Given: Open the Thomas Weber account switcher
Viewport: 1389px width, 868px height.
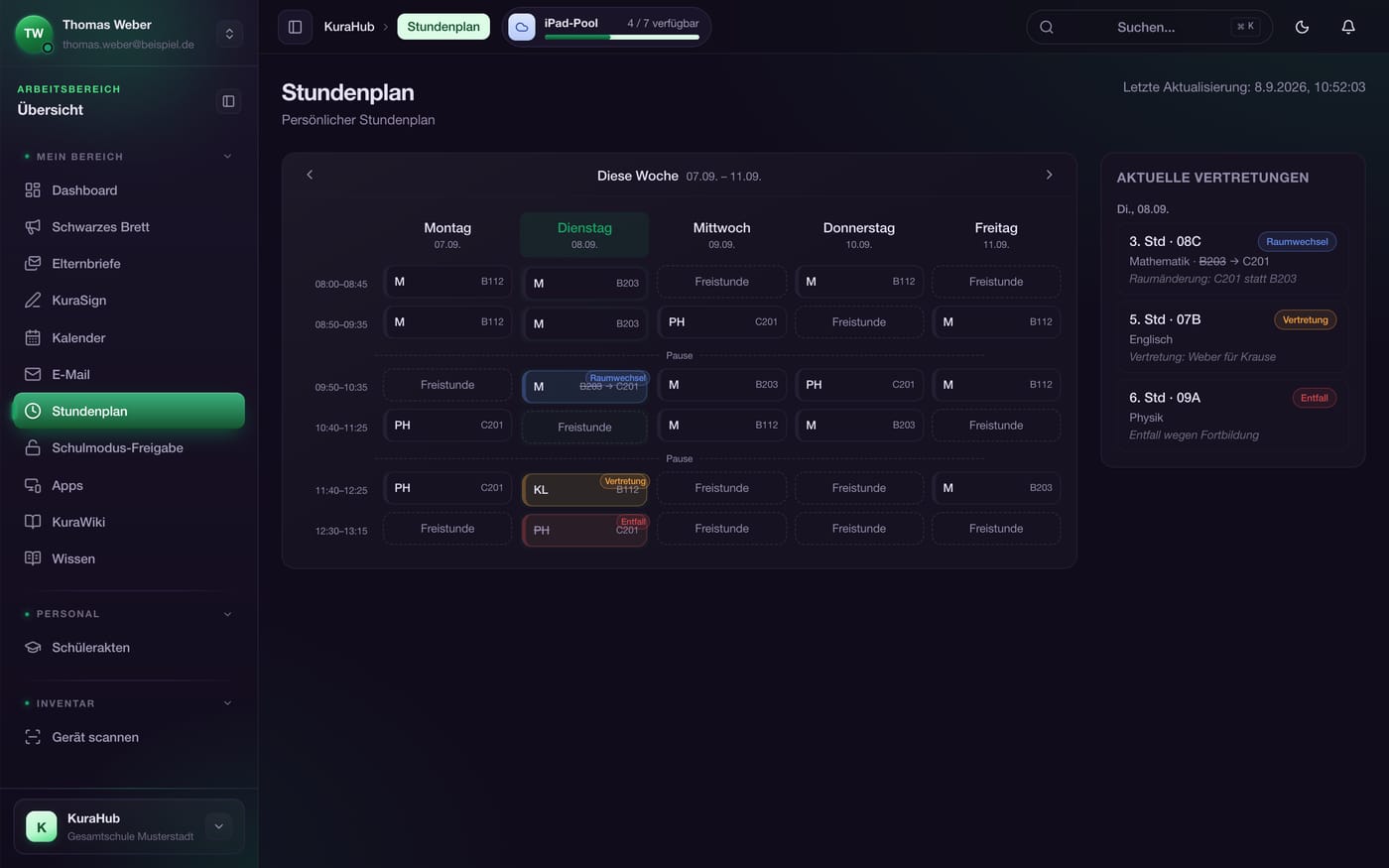Looking at the screenshot, I should (x=229, y=34).
